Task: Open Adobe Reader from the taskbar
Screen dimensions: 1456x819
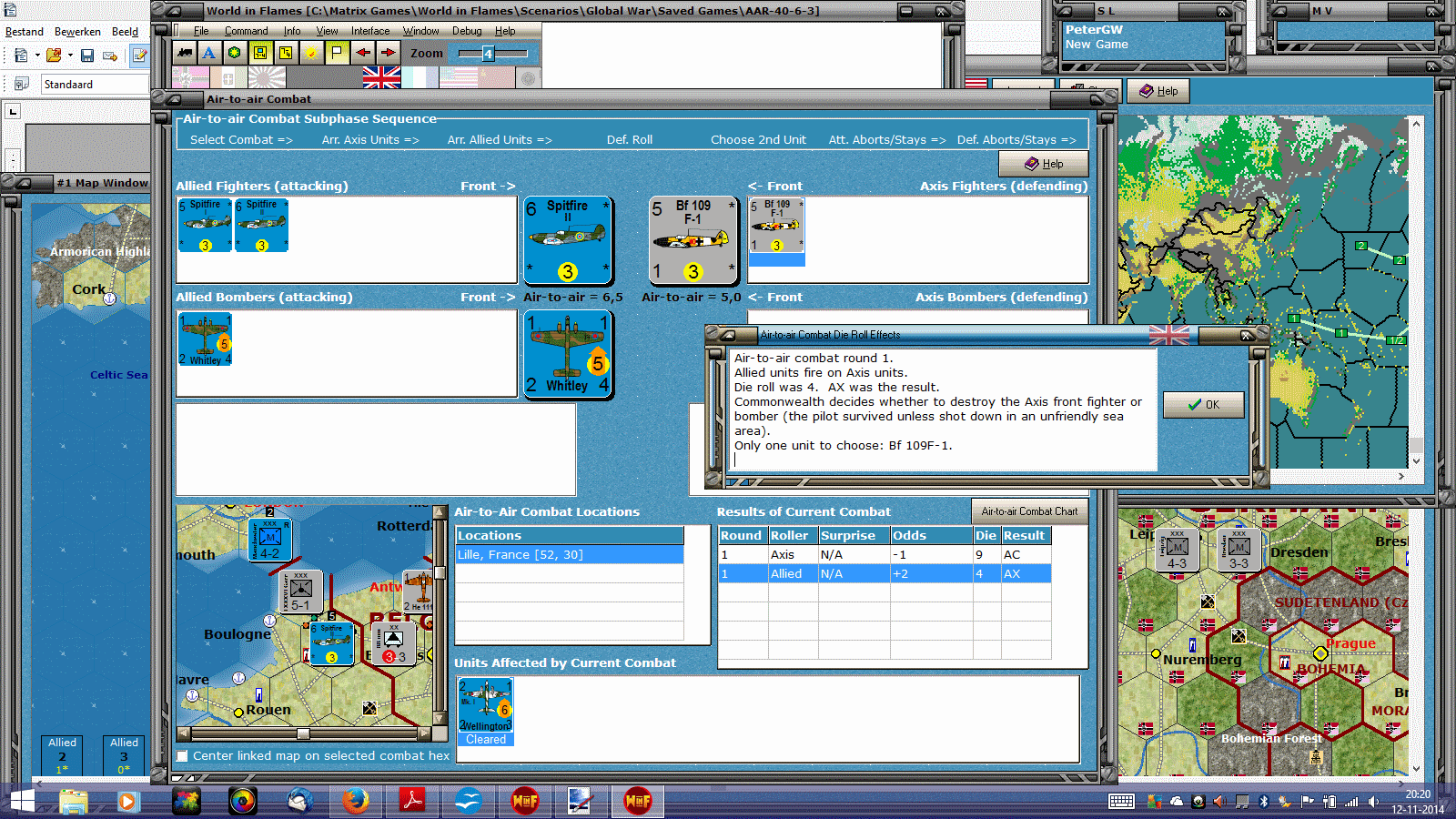Action: (x=412, y=801)
